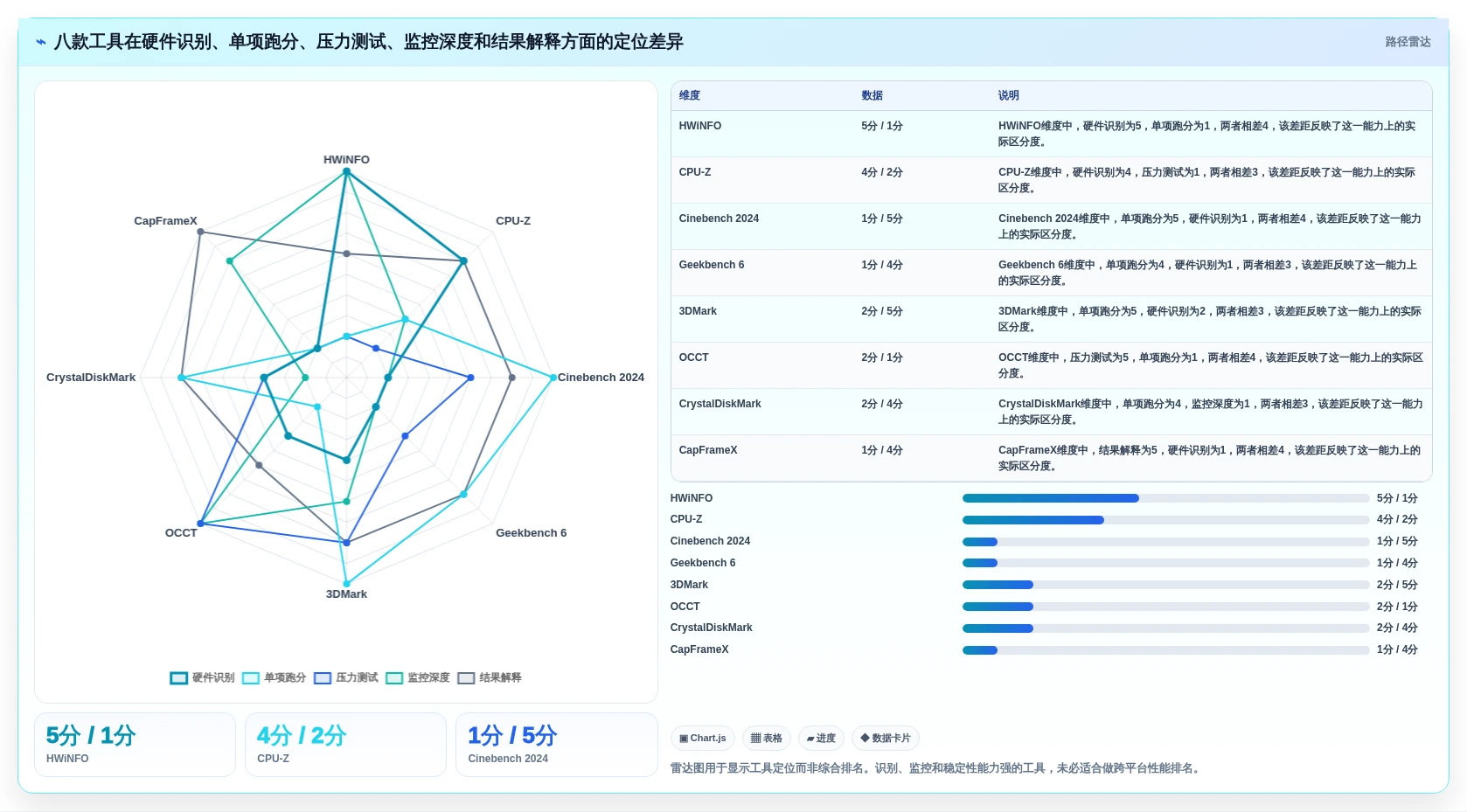Click the HWiNFO row in the table
Image resolution: width=1467 pixels, height=812 pixels.
coord(1051,134)
